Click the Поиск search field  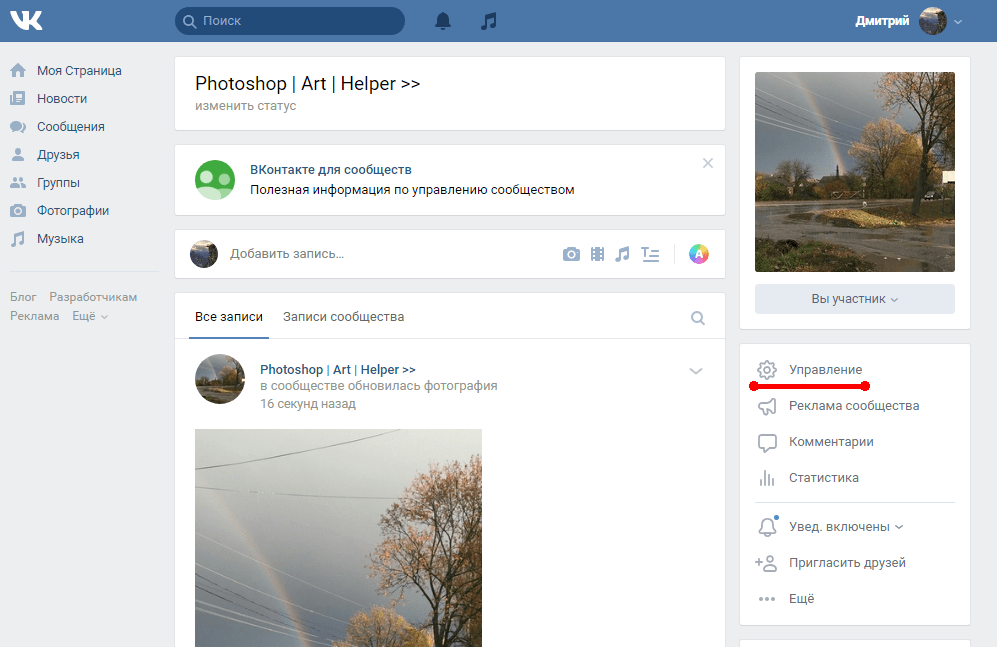click(290, 21)
